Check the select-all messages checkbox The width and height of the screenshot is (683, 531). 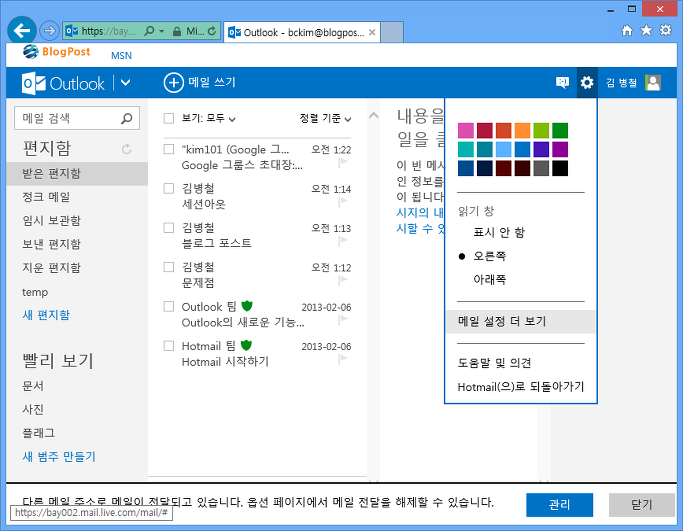click(169, 118)
